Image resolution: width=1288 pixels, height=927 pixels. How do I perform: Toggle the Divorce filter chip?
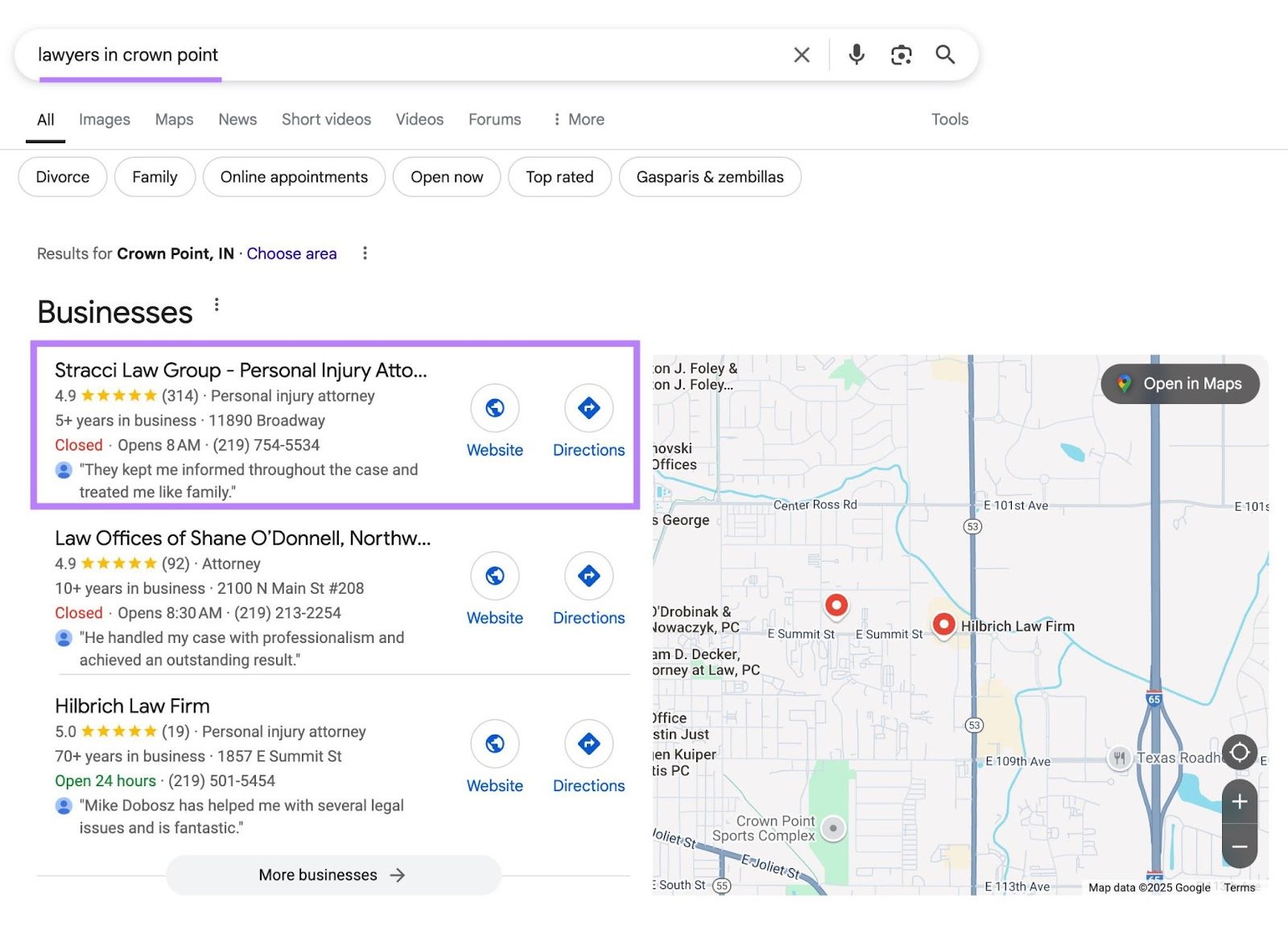(62, 176)
